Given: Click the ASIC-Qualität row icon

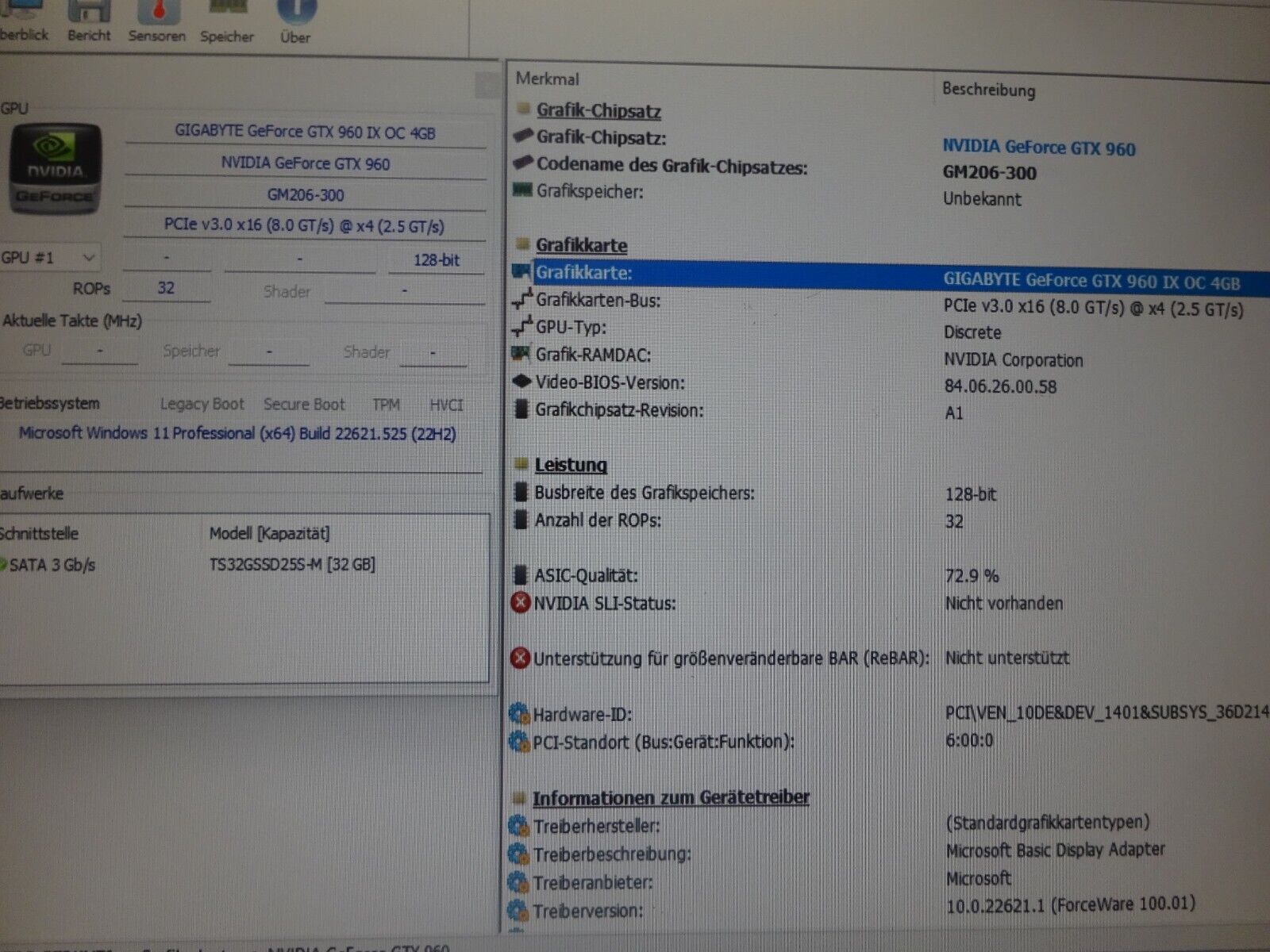Looking at the screenshot, I should tap(520, 574).
